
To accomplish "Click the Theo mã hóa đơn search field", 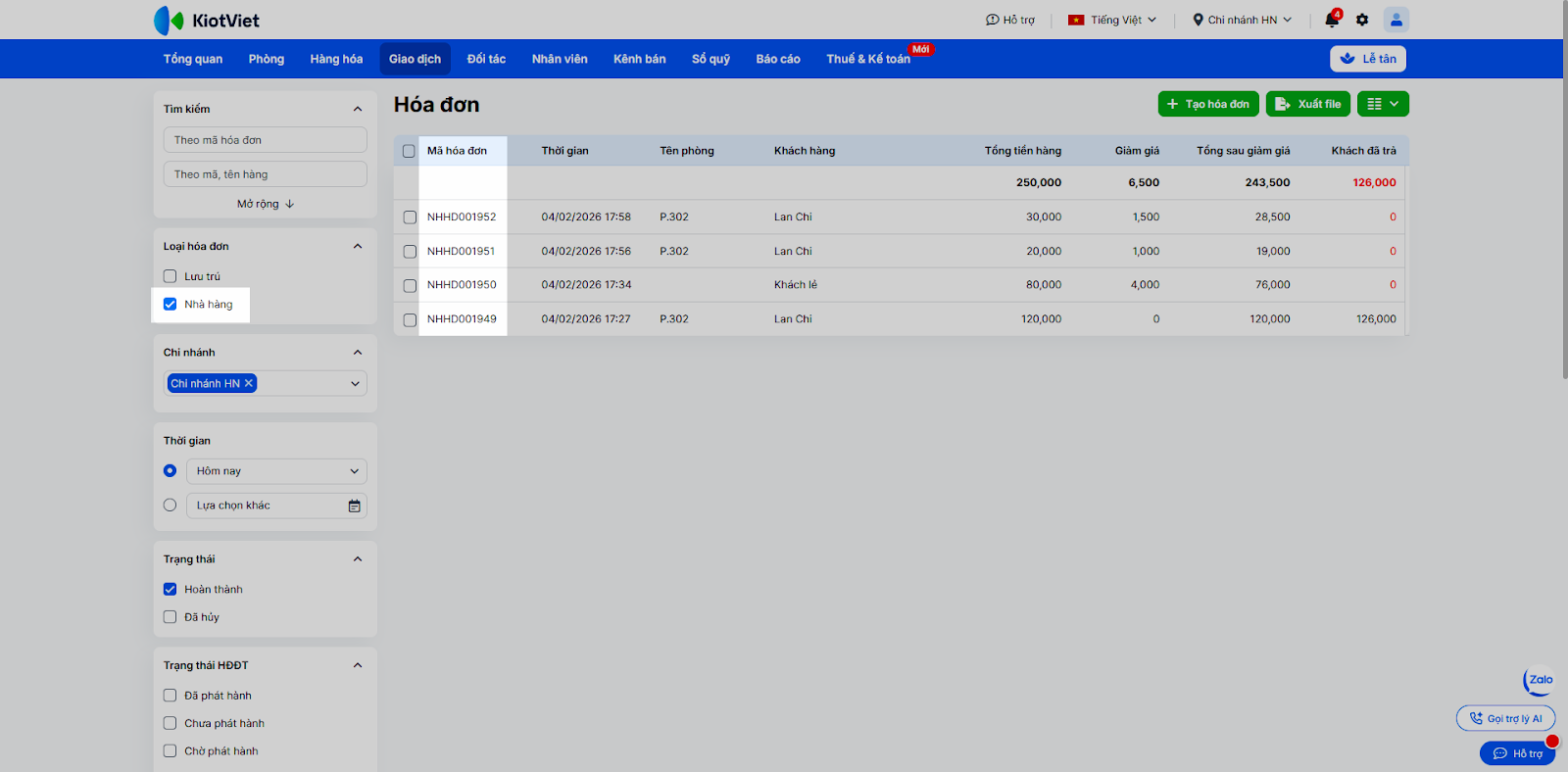I will 266,140.
